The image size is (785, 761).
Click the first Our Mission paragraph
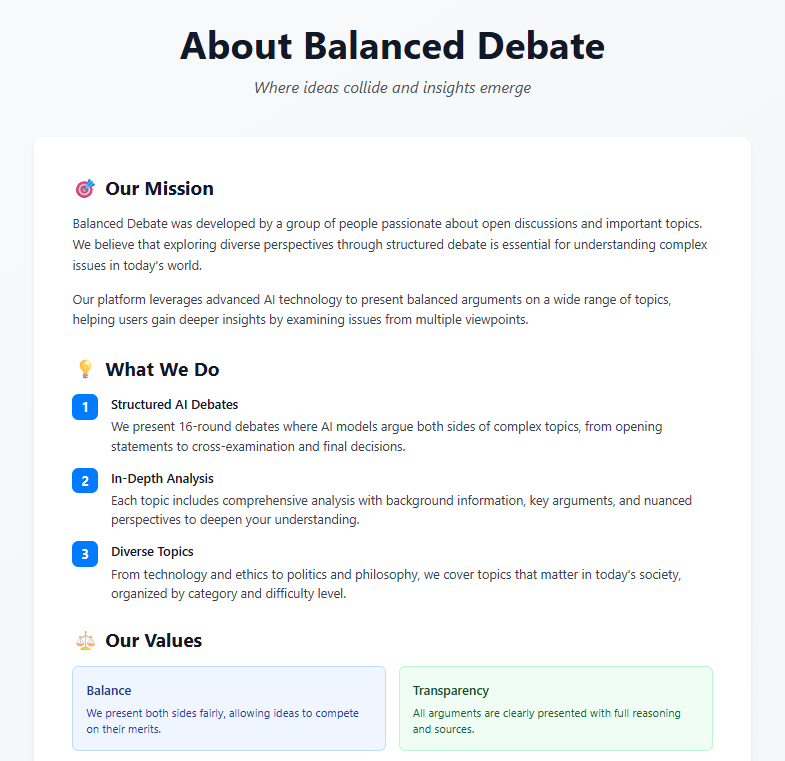[x=391, y=244]
